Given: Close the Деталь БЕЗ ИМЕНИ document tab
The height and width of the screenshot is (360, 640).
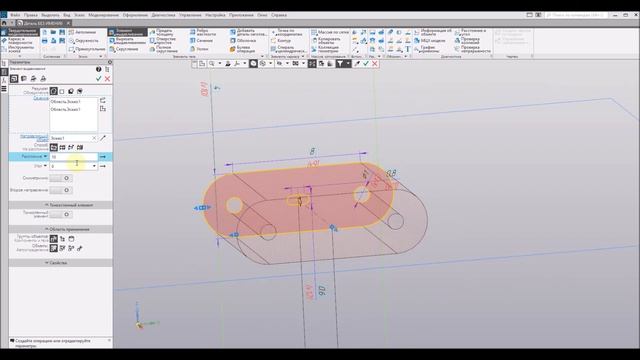Looking at the screenshot, I should click(x=68, y=23).
